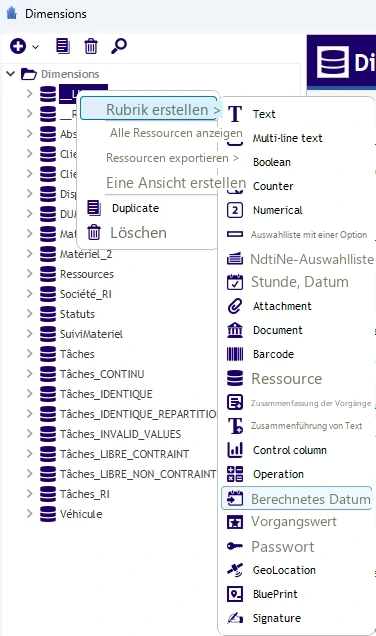The image size is (376, 636).
Task: Select Zusammenführung von Text icon
Action: coord(235,426)
